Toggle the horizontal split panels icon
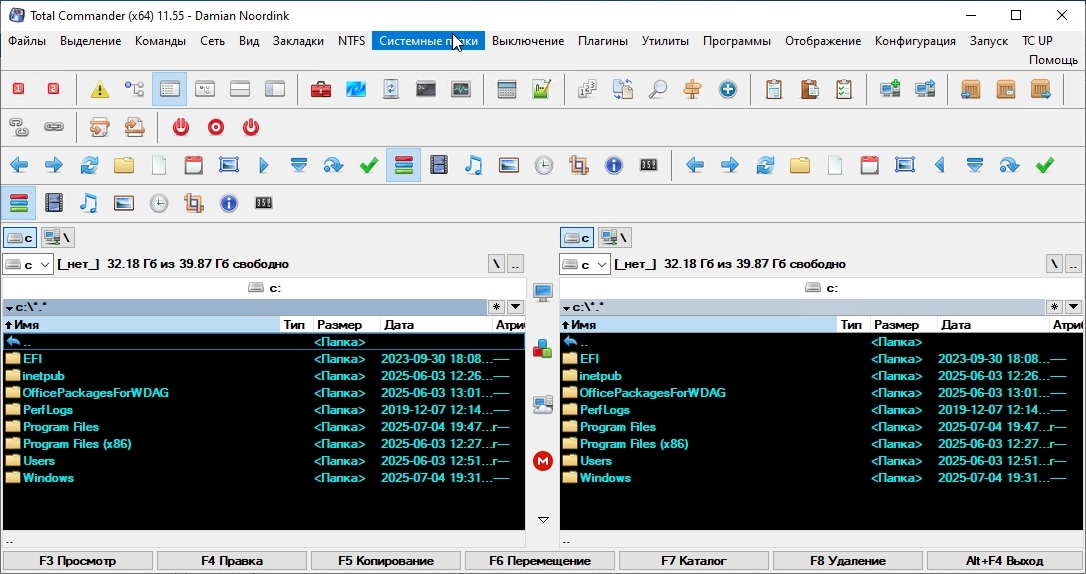The image size is (1086, 574). [x=240, y=89]
